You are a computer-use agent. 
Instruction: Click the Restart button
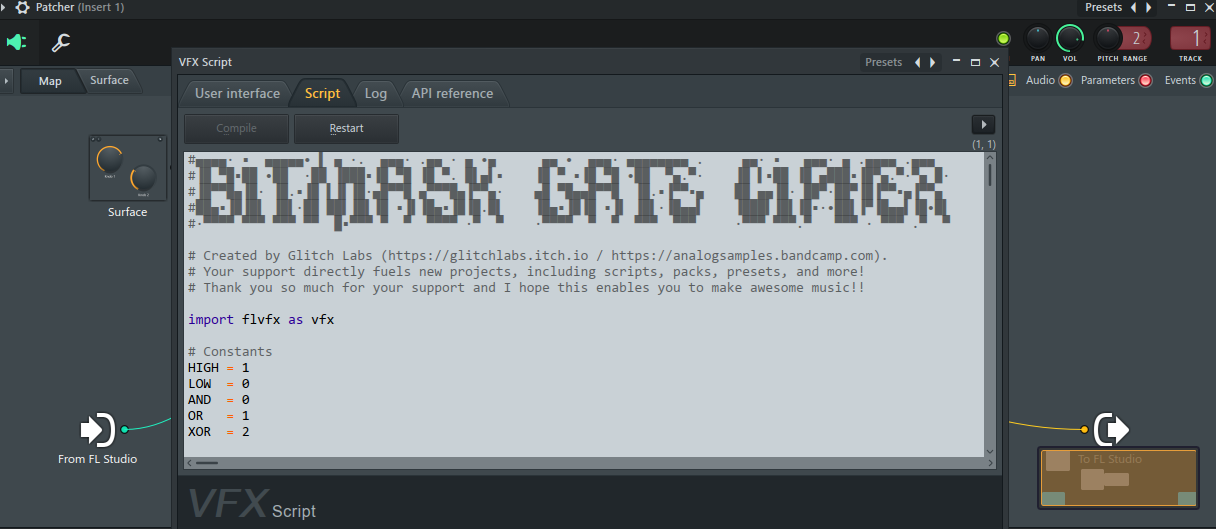346,128
